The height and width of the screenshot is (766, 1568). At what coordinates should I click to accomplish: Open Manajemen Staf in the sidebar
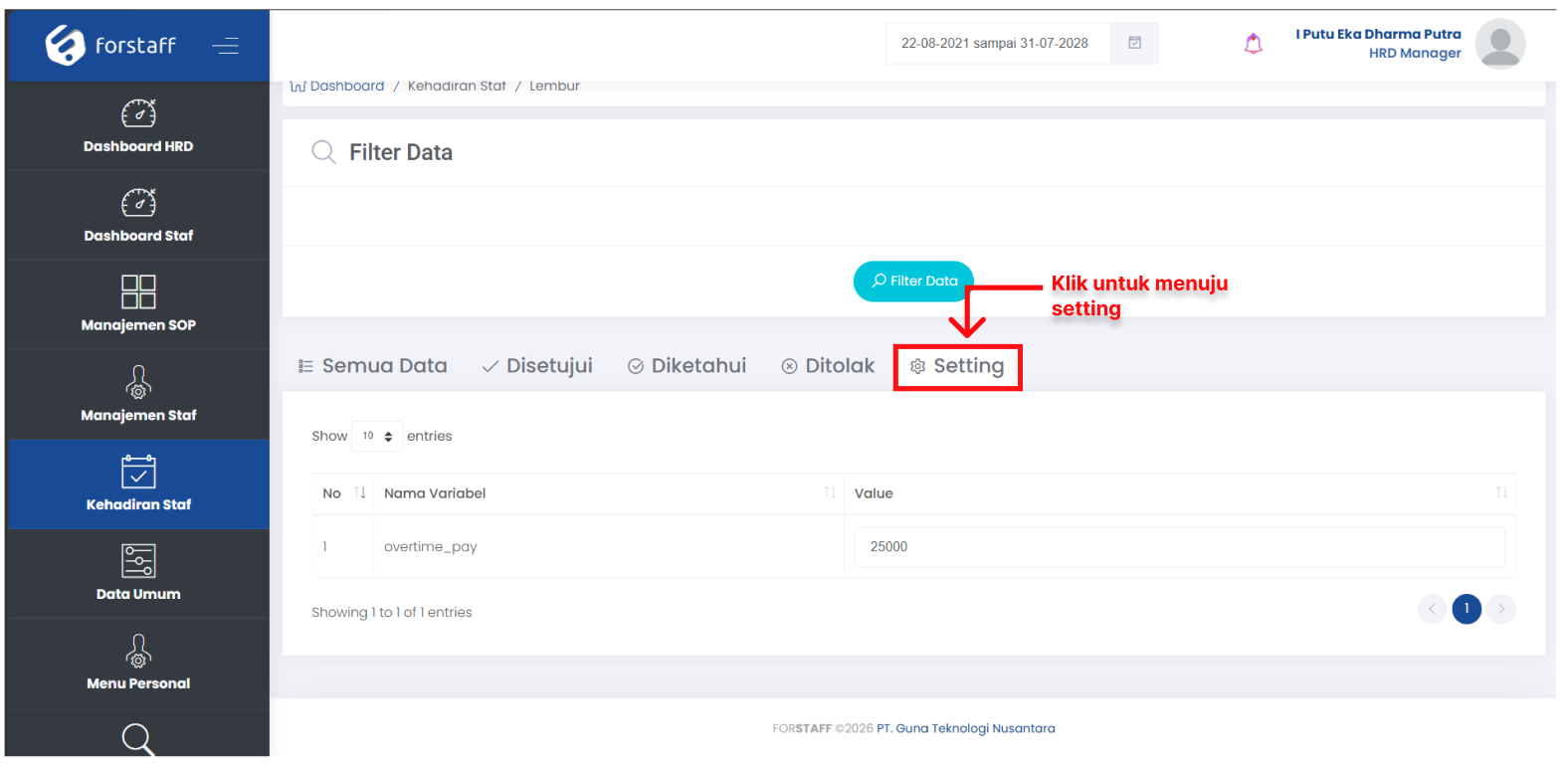point(138,395)
